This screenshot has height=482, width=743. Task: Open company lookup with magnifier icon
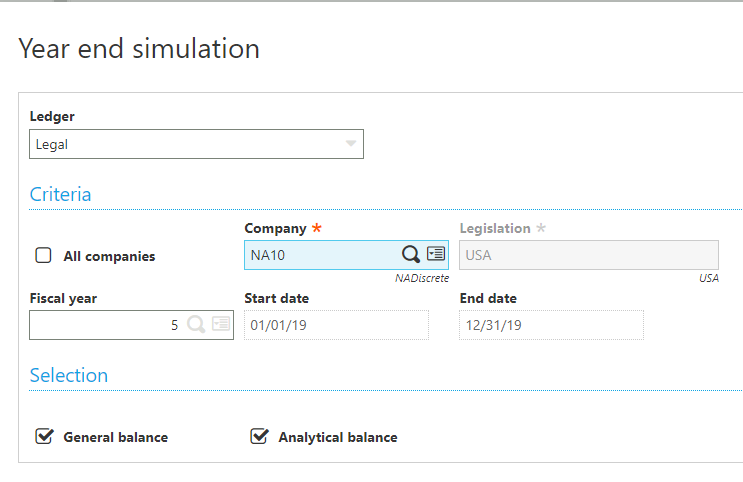coord(411,254)
